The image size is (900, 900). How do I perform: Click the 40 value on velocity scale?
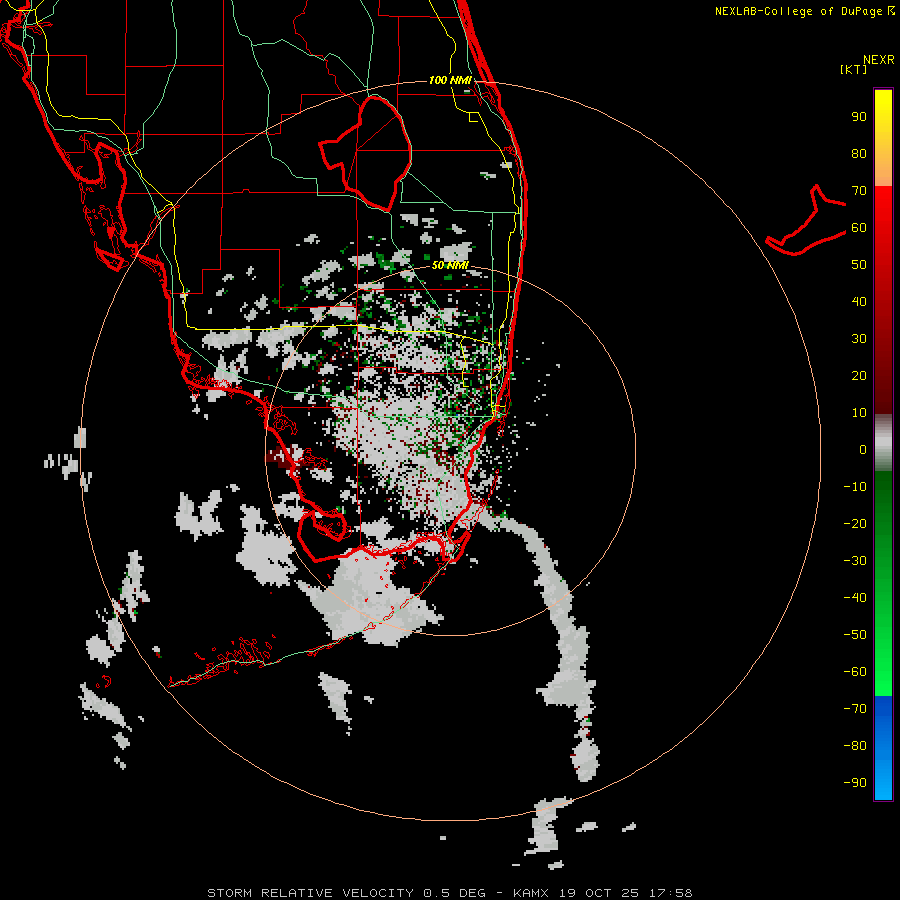[859, 301]
